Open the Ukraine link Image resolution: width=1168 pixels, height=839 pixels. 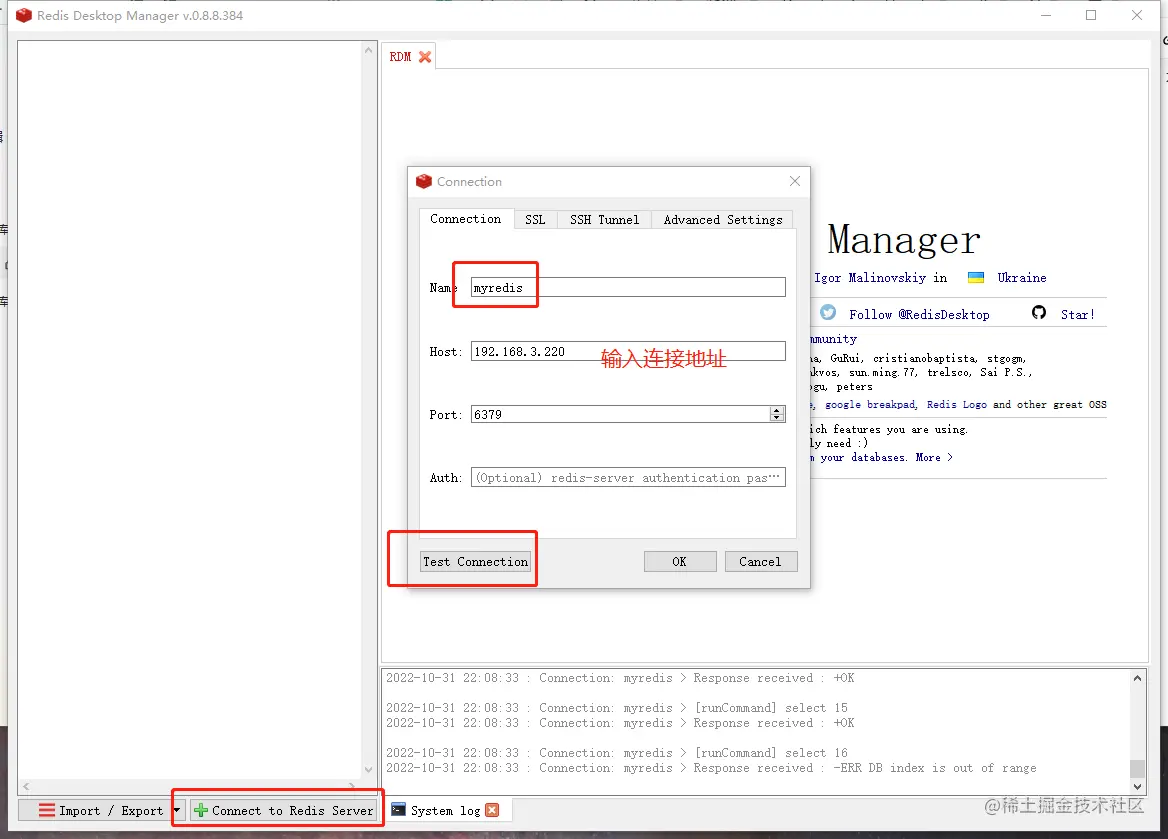click(1021, 278)
